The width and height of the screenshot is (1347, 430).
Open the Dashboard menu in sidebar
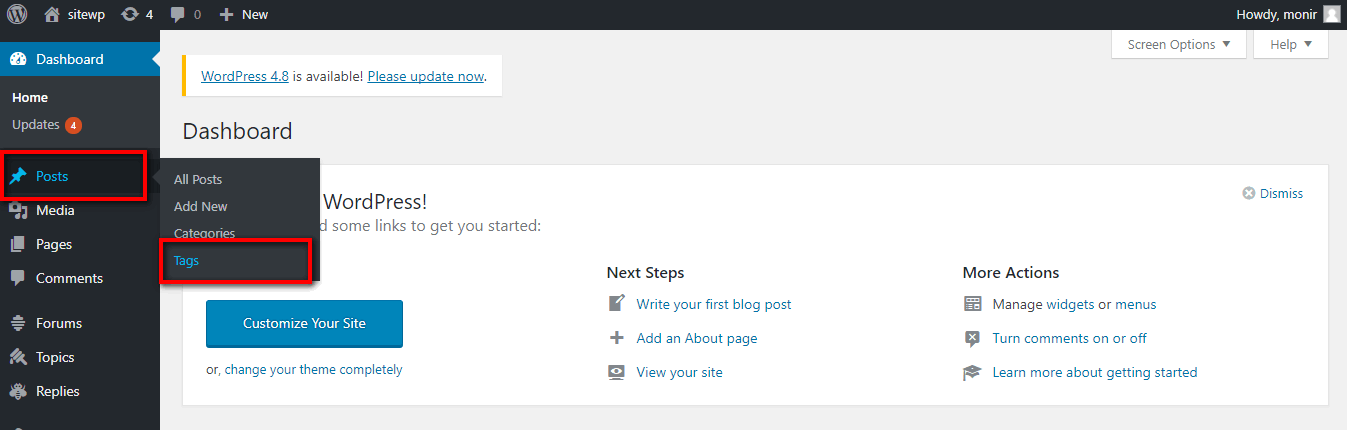[x=80, y=59]
